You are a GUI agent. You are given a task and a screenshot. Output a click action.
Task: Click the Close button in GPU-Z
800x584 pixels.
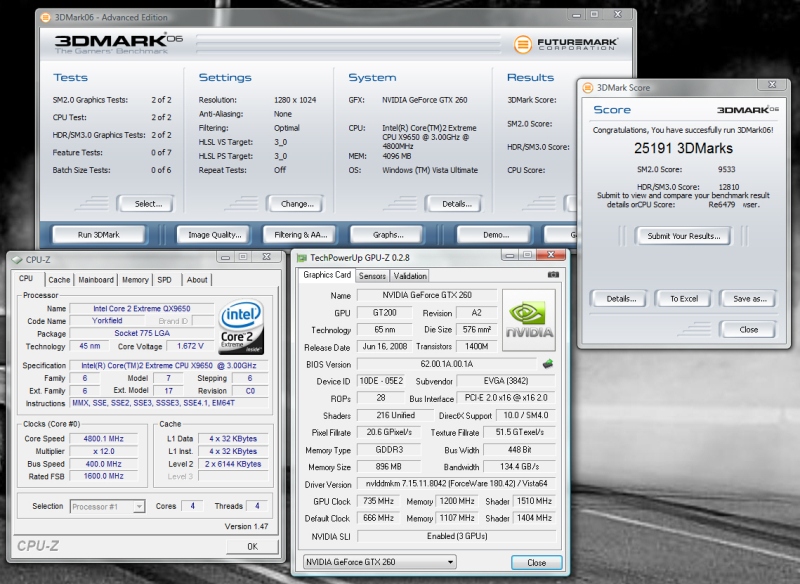click(x=537, y=563)
